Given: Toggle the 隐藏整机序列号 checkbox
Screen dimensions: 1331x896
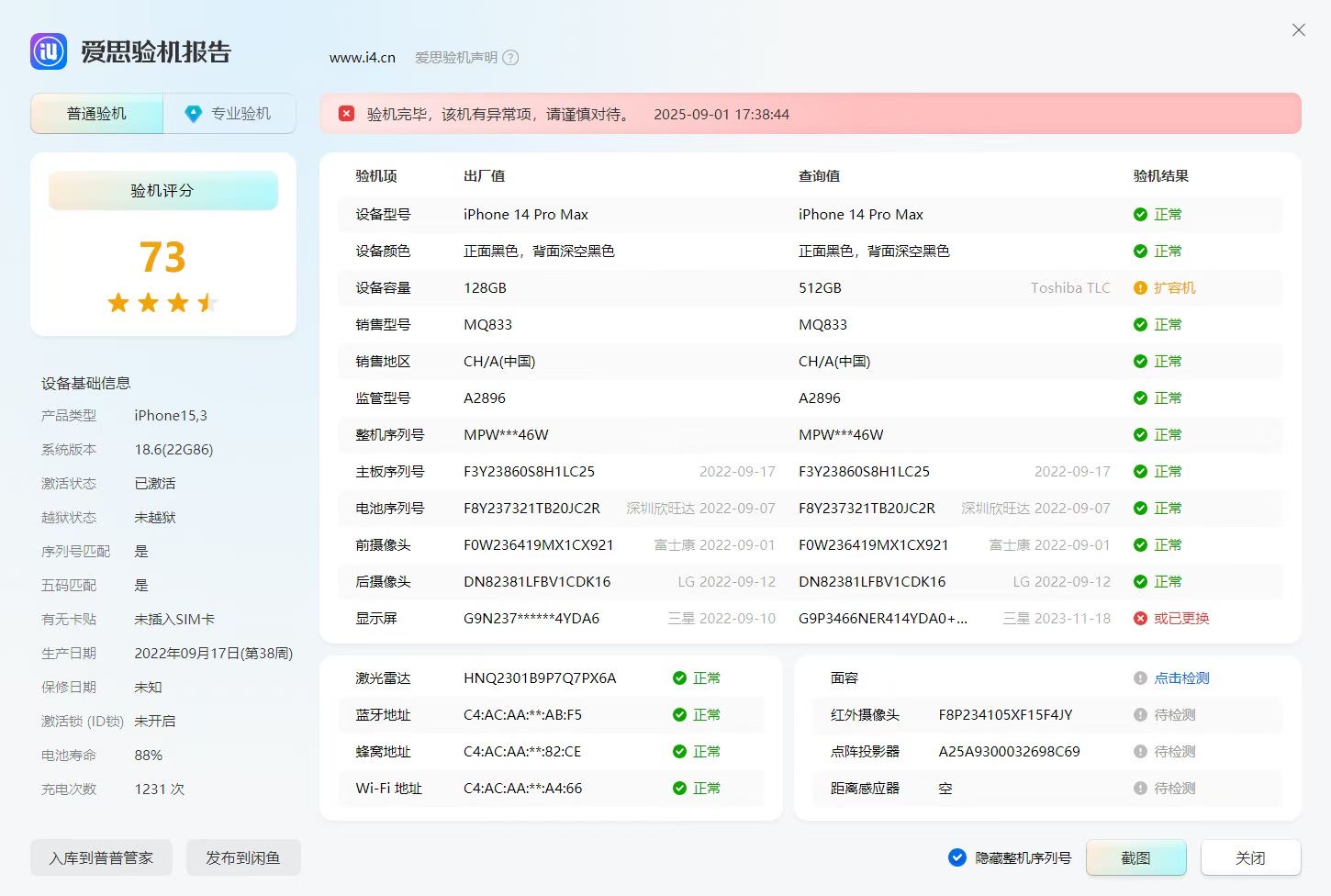Looking at the screenshot, I should 956,857.
